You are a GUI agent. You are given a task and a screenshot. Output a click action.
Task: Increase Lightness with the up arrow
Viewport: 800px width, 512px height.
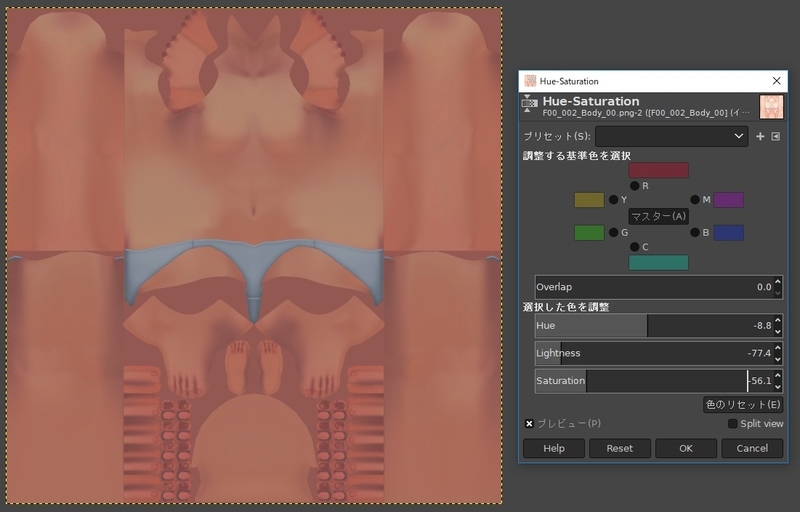778,348
